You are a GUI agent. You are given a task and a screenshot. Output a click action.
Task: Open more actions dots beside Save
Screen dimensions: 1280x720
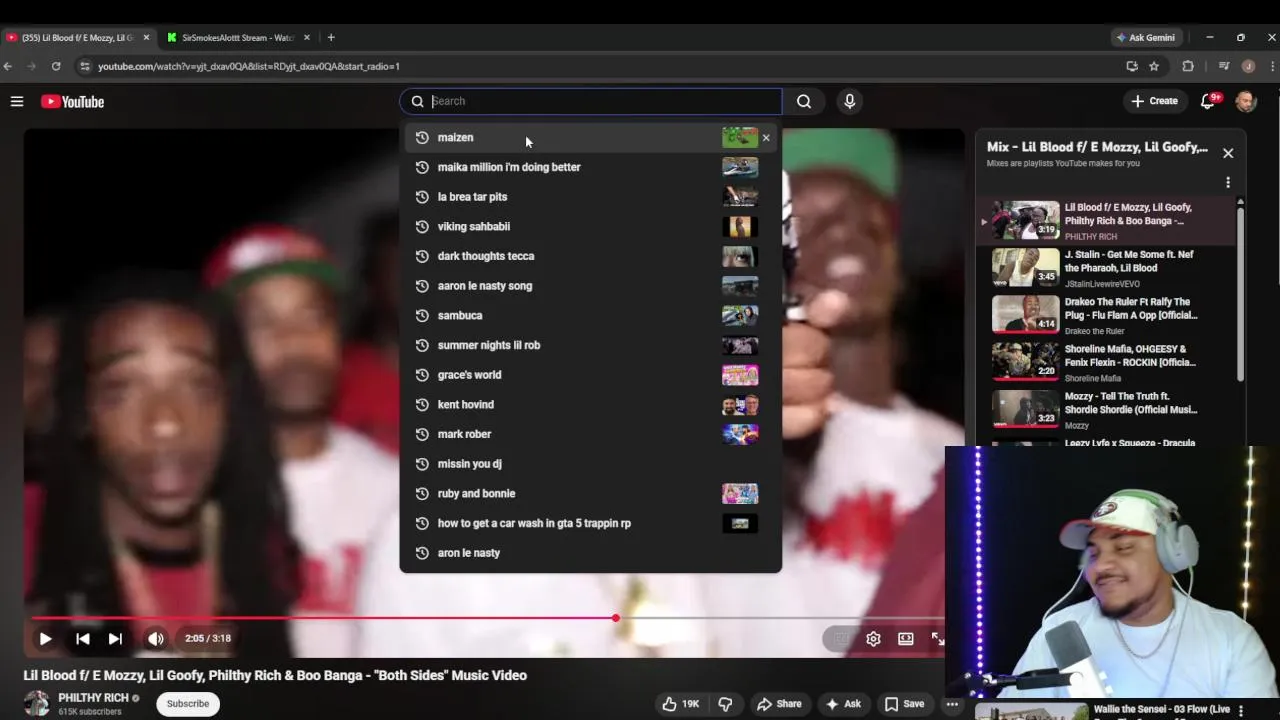click(x=952, y=704)
